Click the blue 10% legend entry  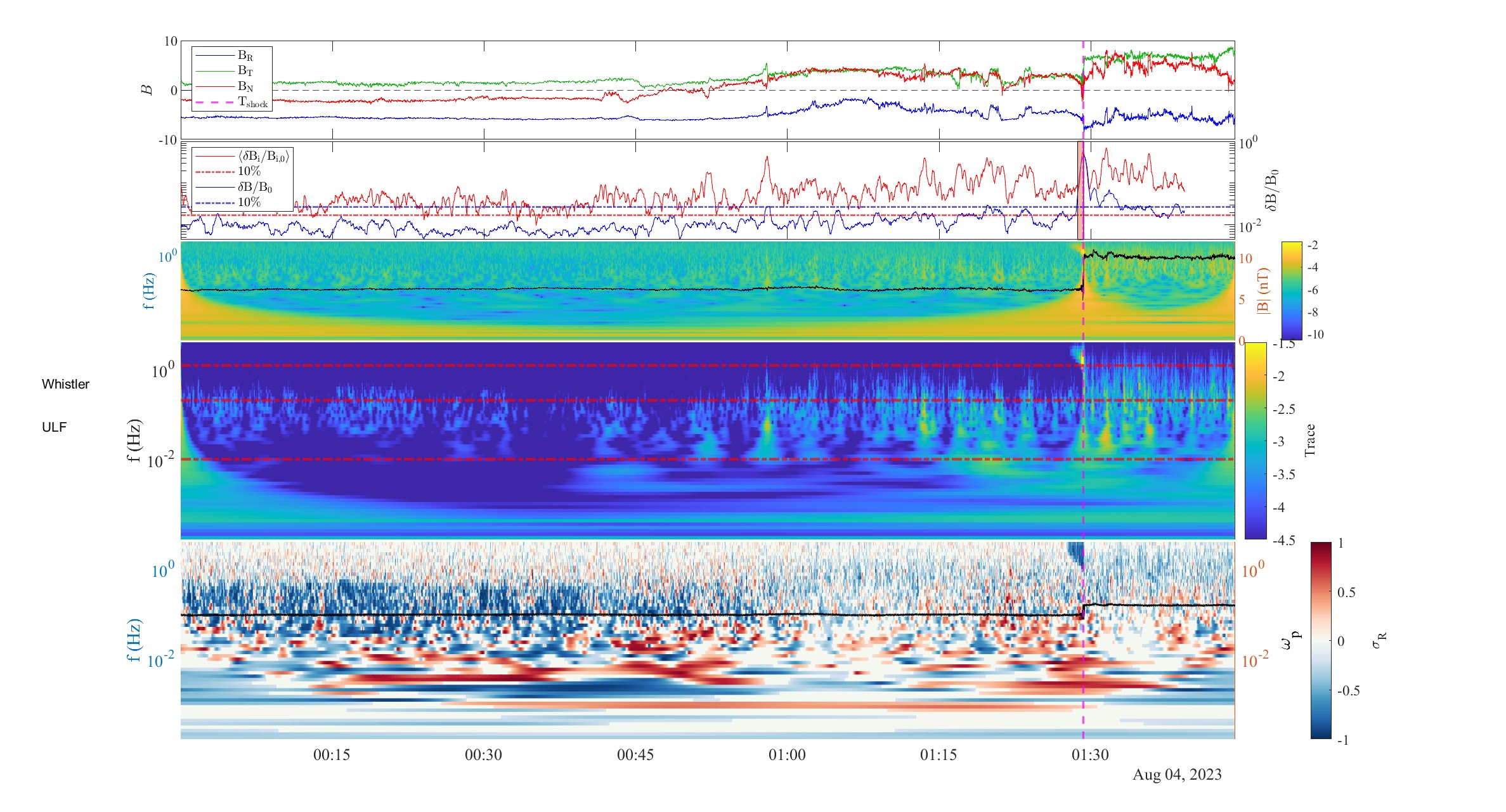[228, 202]
